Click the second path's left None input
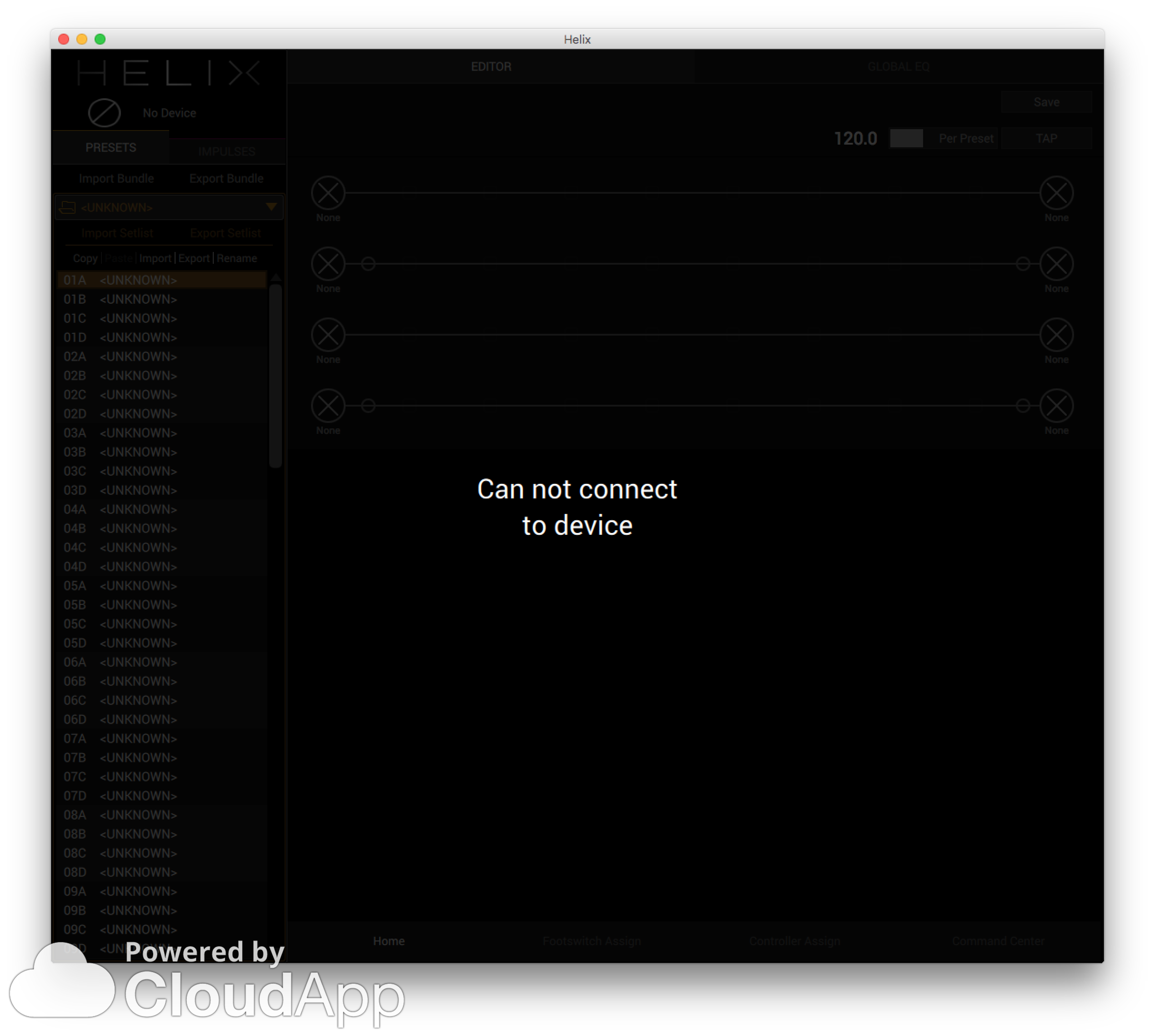The width and height of the screenshot is (1155, 1036). coord(328,264)
